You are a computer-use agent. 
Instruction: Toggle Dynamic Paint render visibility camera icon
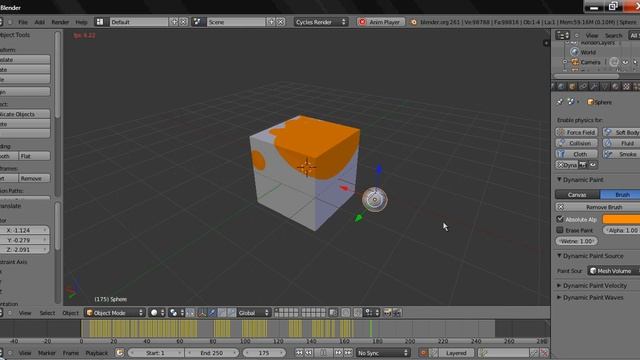pyautogui.click(x=583, y=165)
